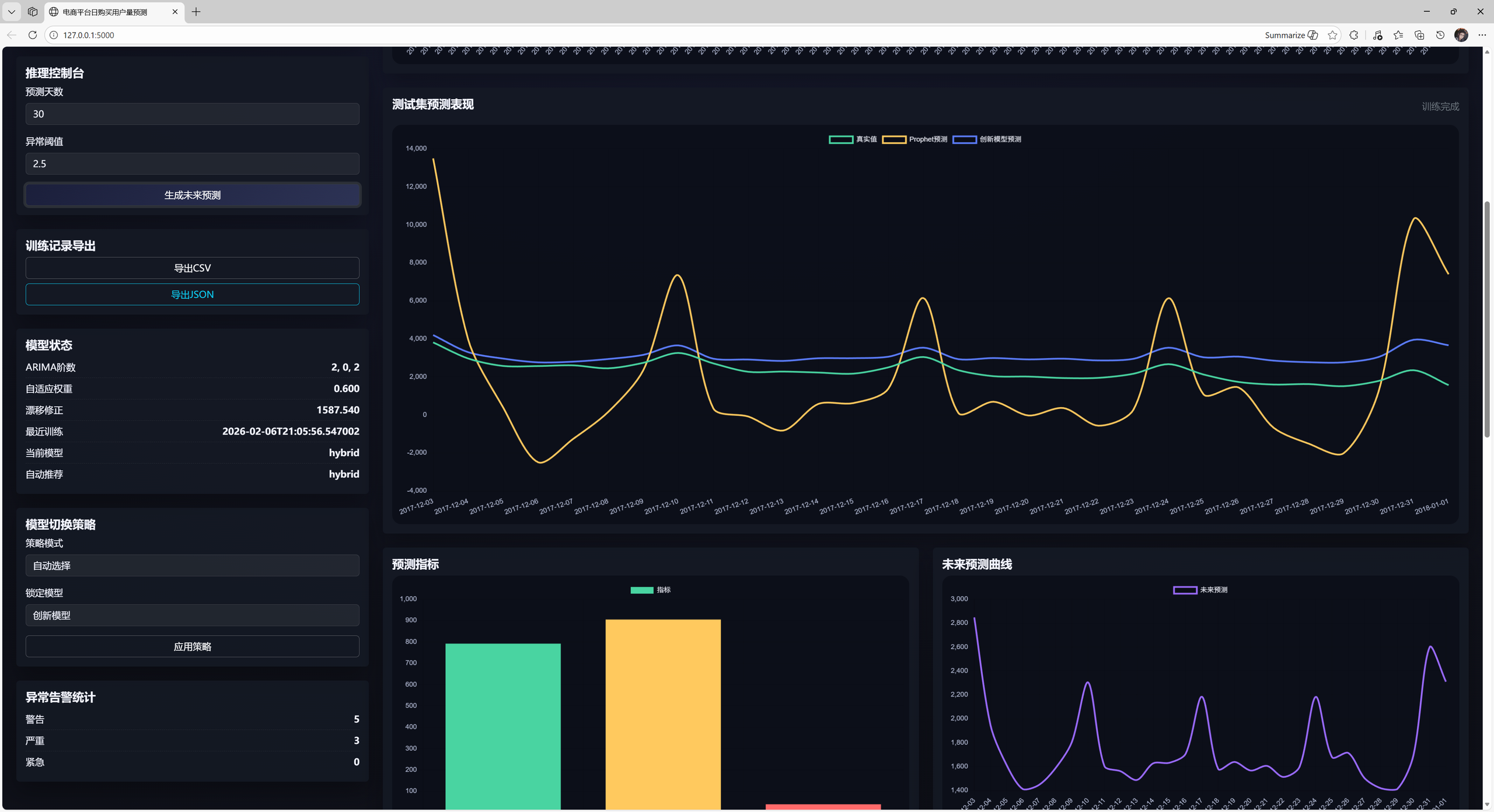Click the favorites star icon

point(1332,35)
